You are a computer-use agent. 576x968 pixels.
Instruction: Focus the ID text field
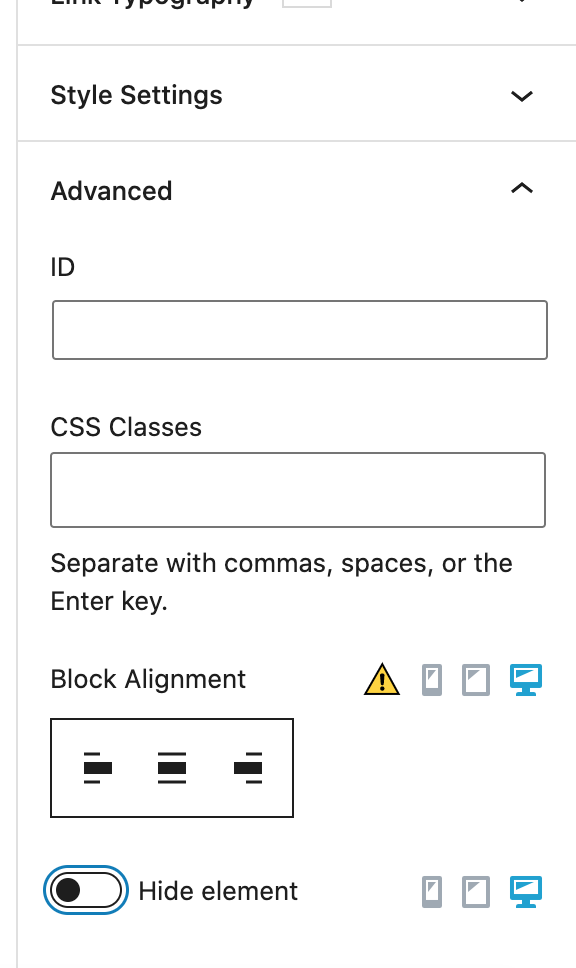point(300,330)
